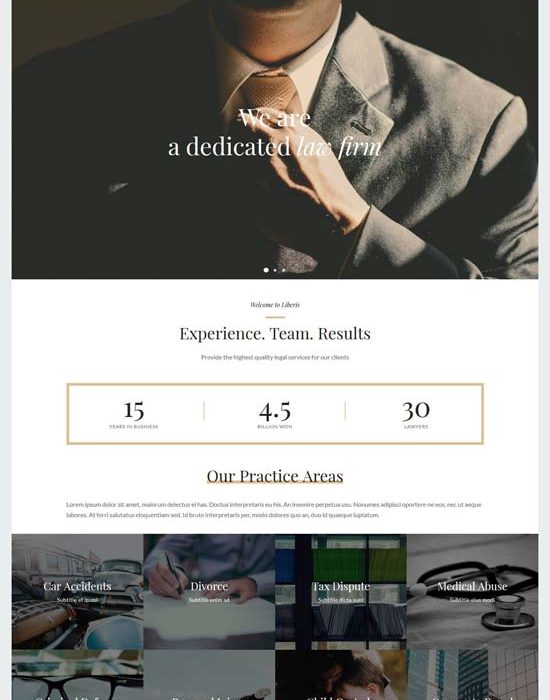Click the 'Welcome to Liberis' subtitle text

pos(275,305)
